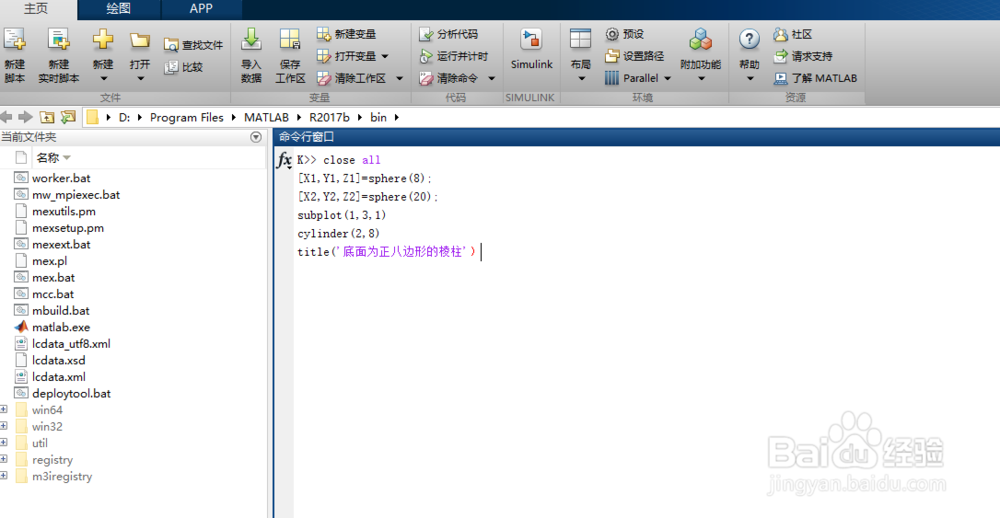Switch to the Plots (绘图) tab
This screenshot has width=1000, height=518.
tap(119, 9)
